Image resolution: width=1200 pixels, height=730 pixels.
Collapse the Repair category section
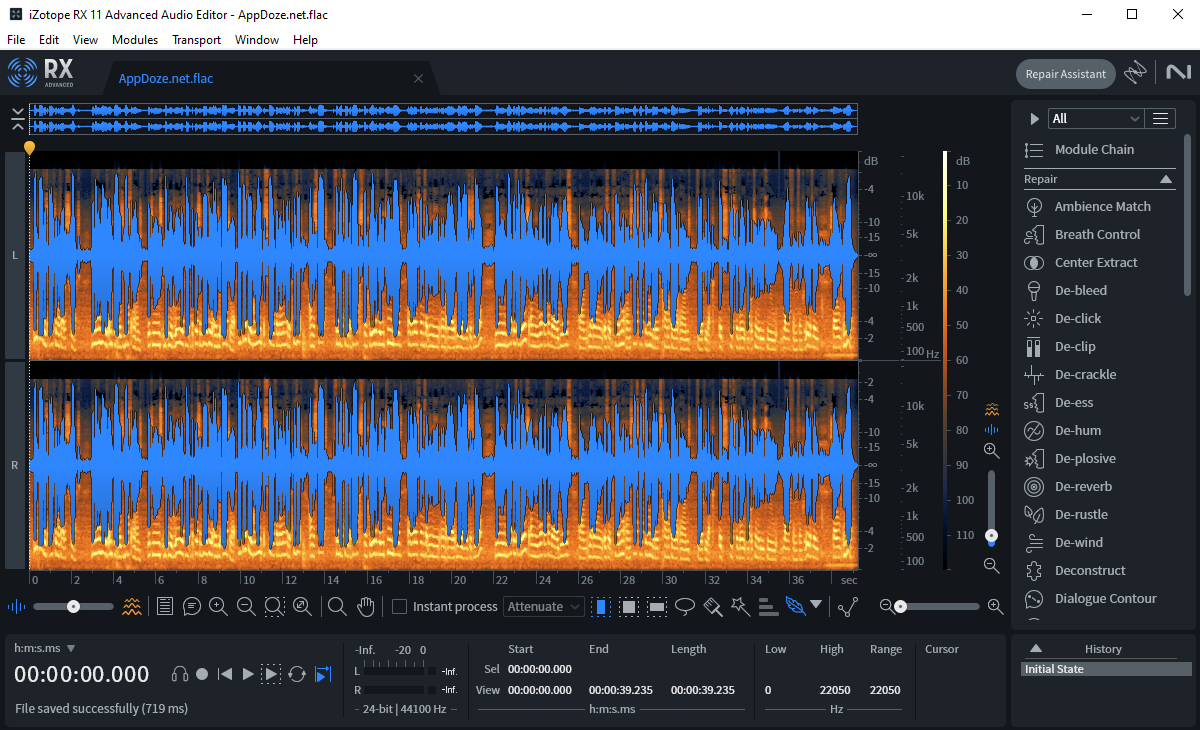(x=1166, y=179)
